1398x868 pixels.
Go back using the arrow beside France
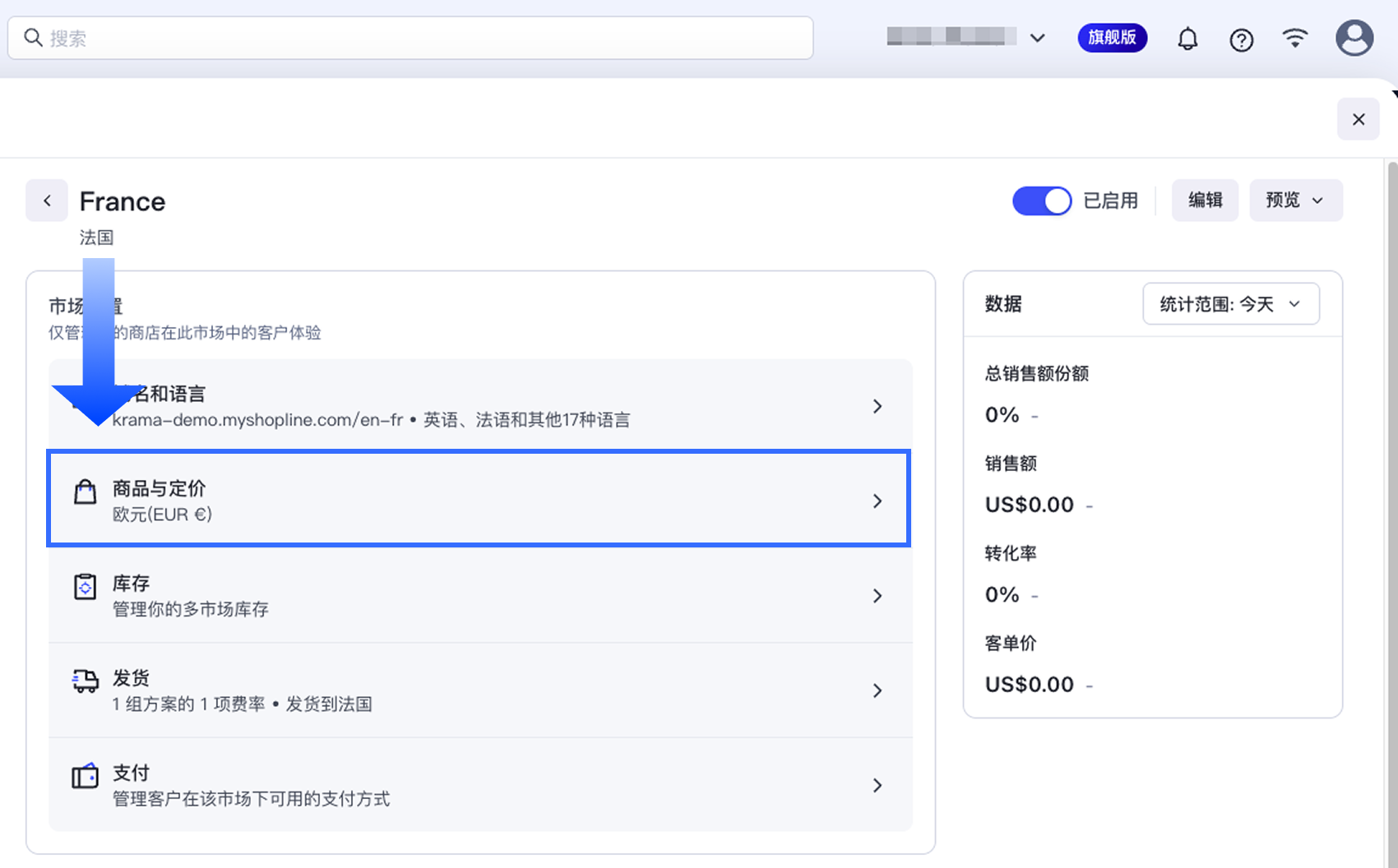47,201
